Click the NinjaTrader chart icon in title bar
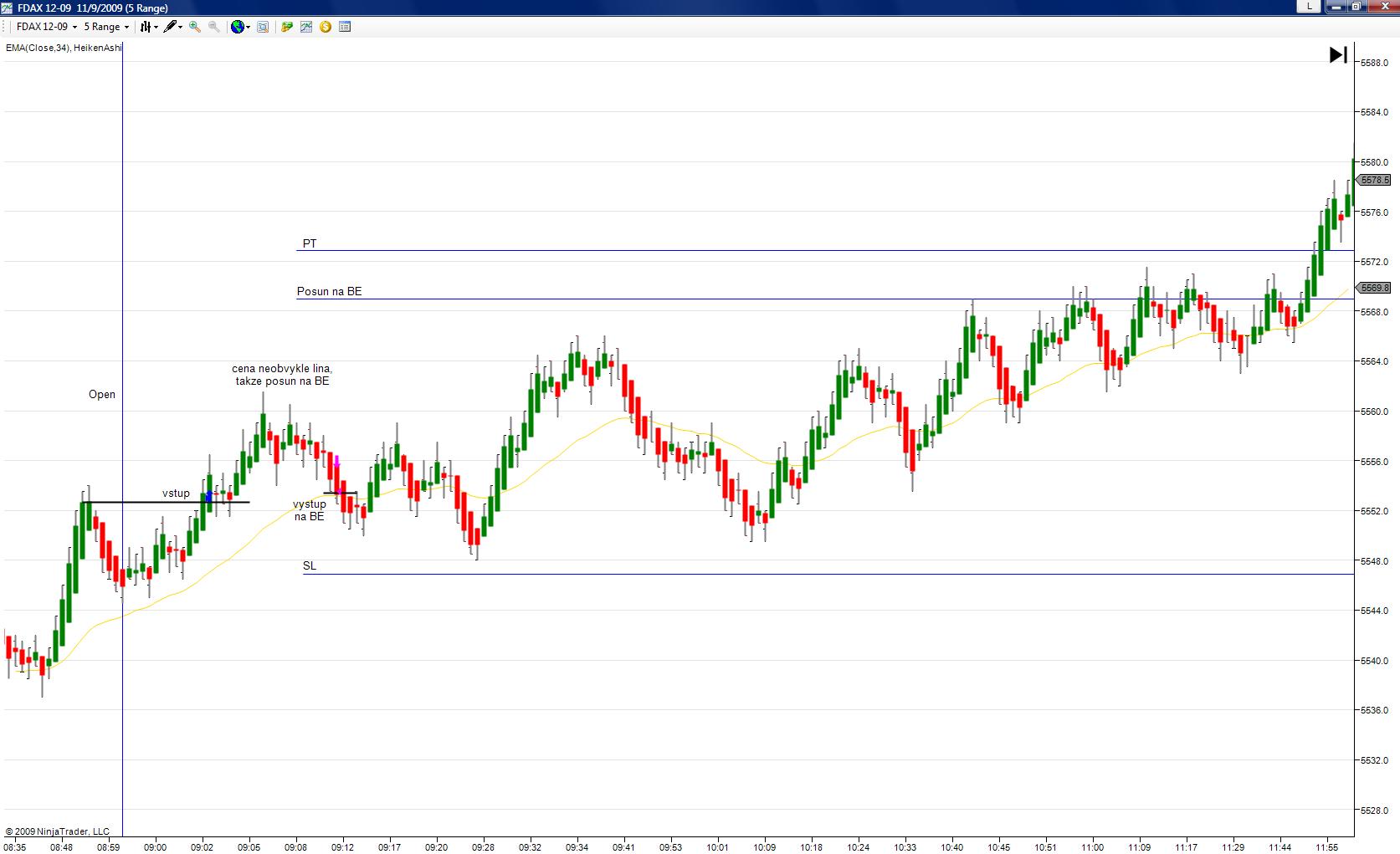This screenshot has height=854, width=1400. [8, 8]
